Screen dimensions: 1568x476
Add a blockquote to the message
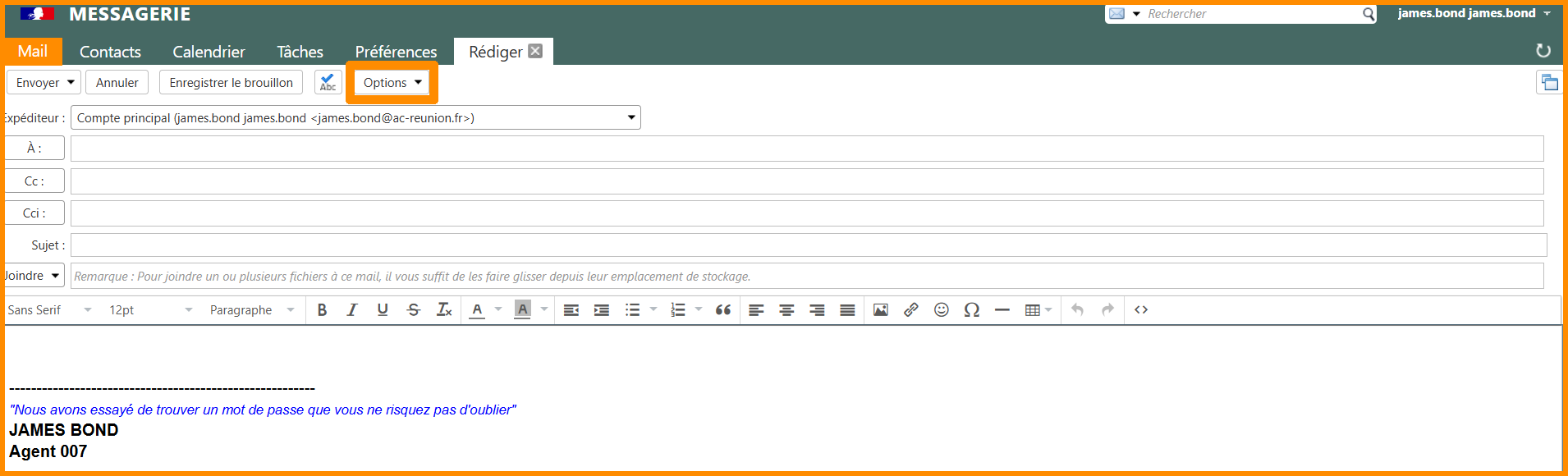[722, 310]
